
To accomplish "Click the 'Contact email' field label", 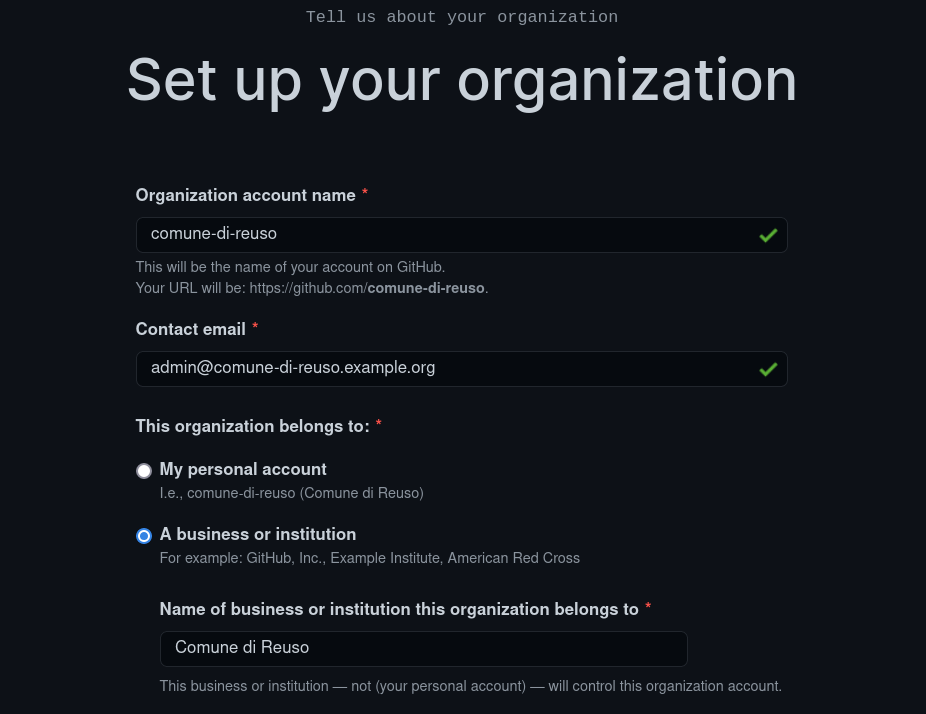I will [x=190, y=329].
